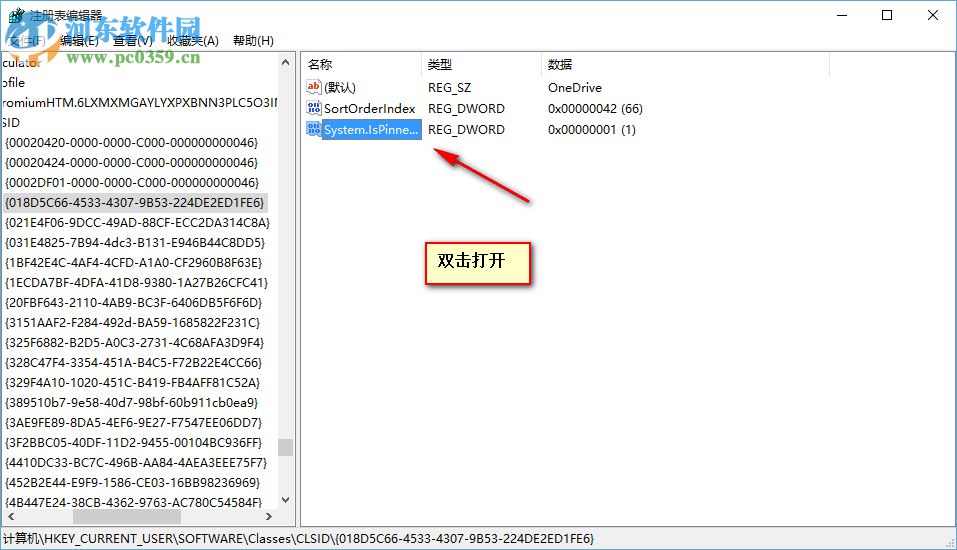
Task: Select key {3F2BBC05-40DF-11D2-9455-00104BC936FF}
Action: coord(134,443)
